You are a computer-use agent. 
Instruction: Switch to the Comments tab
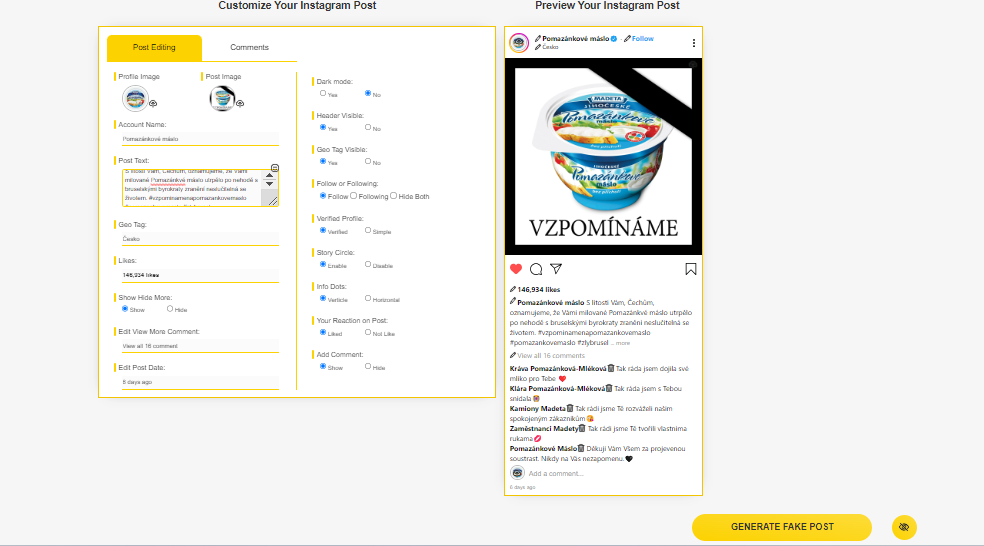pyautogui.click(x=249, y=47)
